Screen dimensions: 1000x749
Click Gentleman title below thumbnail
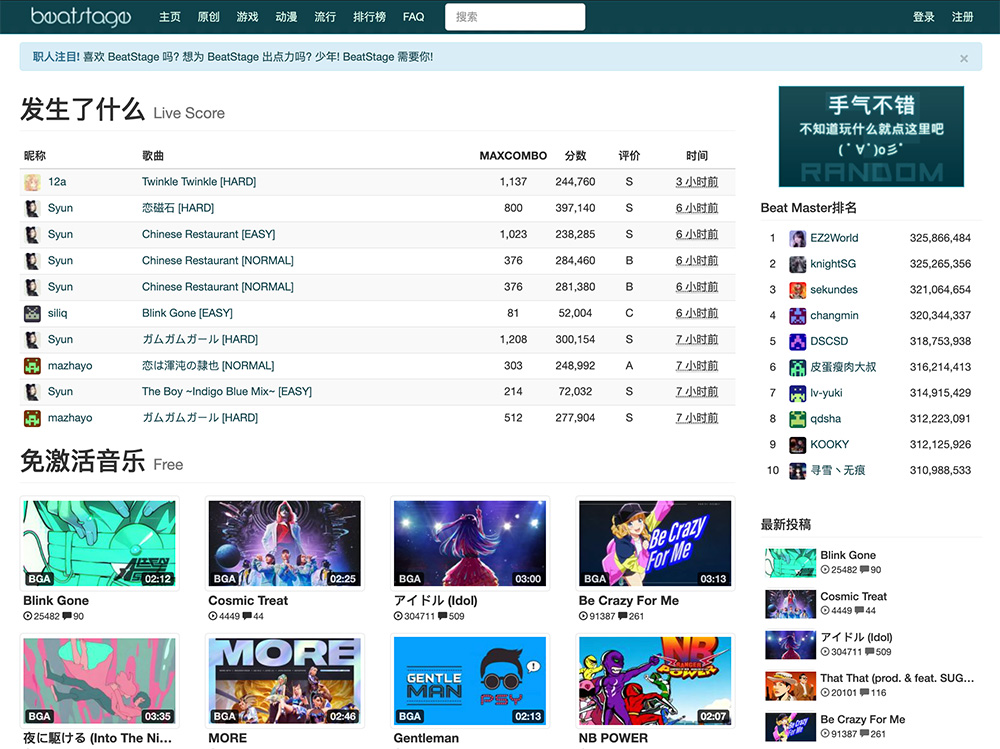(426, 738)
